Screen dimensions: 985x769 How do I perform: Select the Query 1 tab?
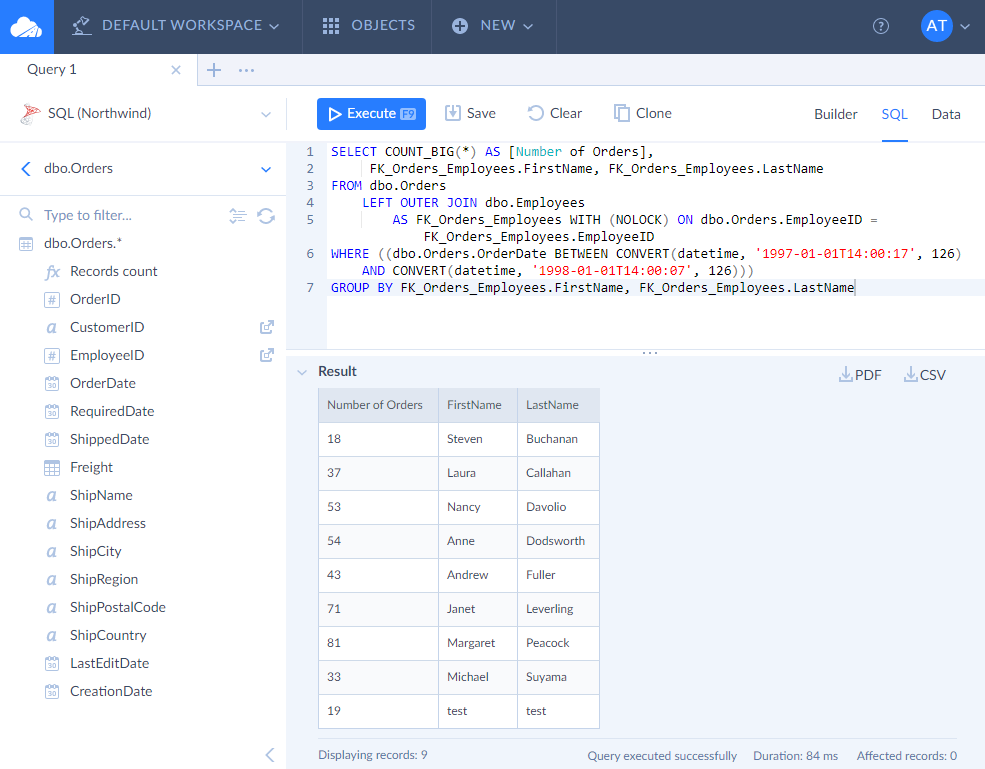[52, 70]
